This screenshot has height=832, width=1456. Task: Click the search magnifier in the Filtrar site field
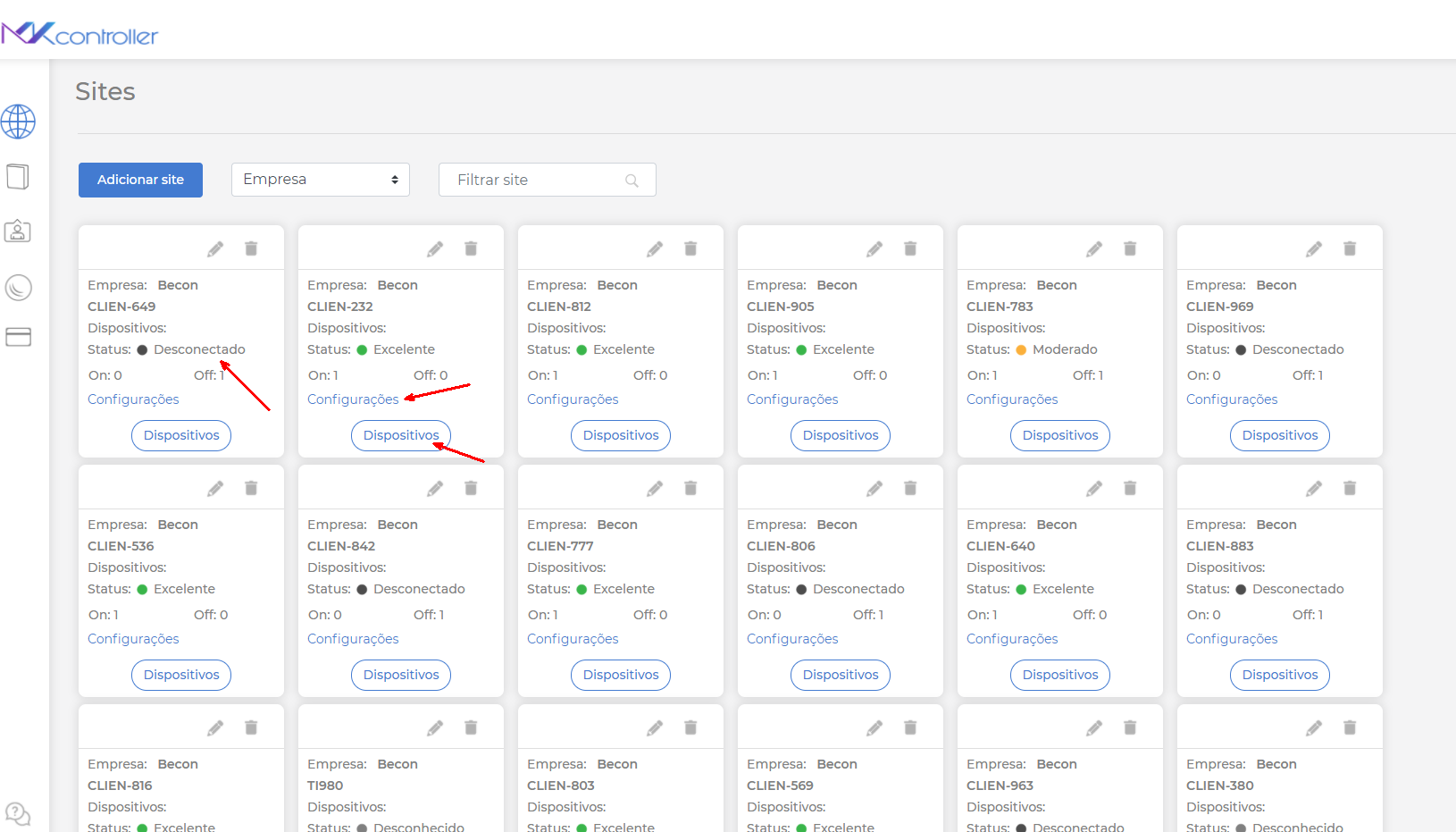(x=632, y=180)
